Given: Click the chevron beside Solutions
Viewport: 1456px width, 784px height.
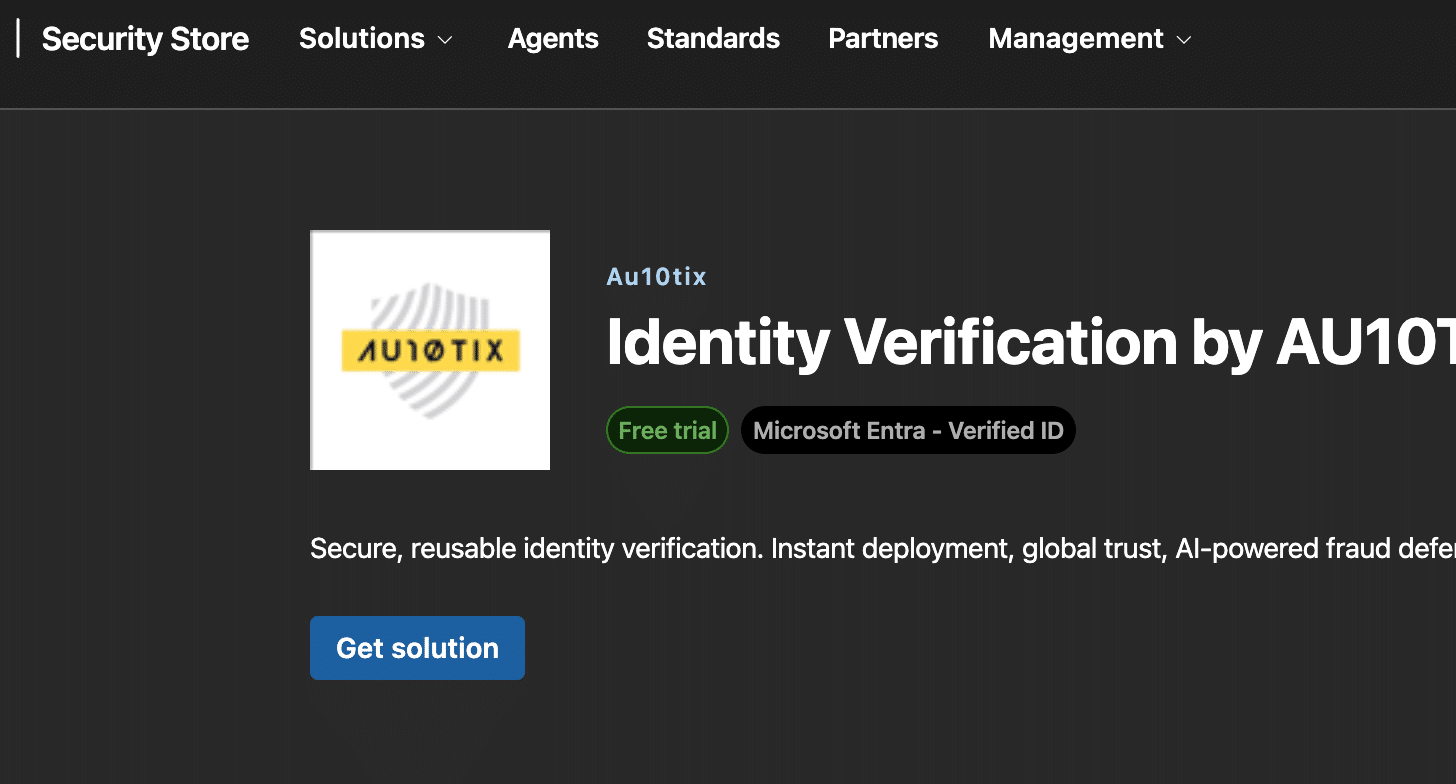Looking at the screenshot, I should [x=446, y=40].
